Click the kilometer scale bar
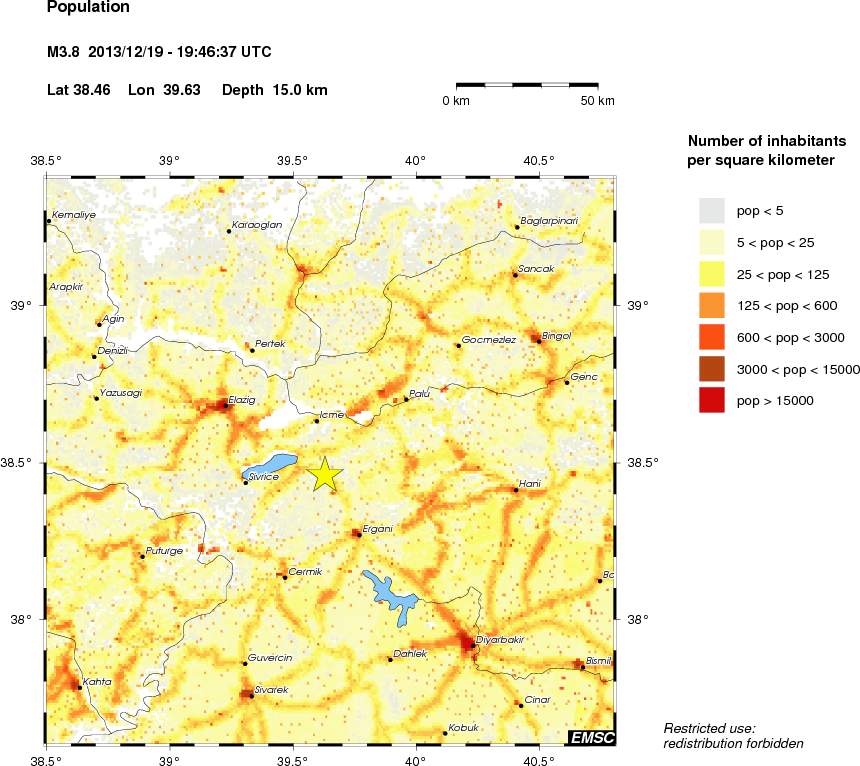 [527, 86]
